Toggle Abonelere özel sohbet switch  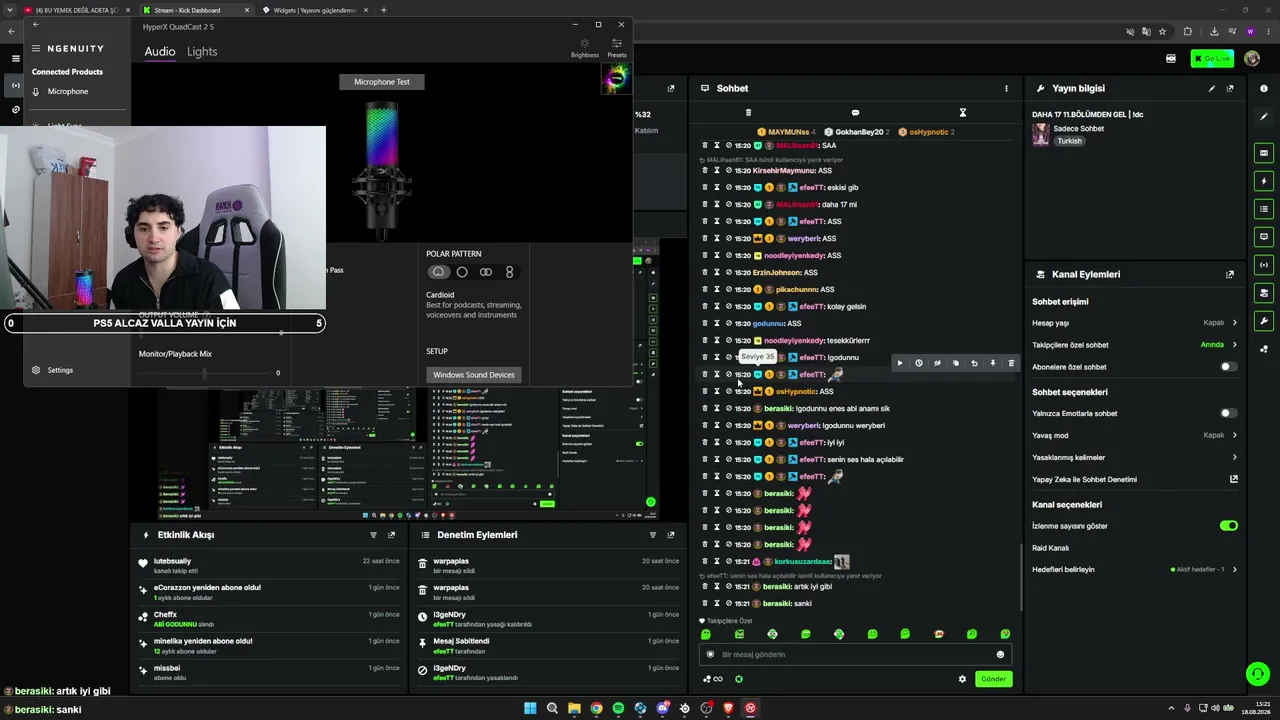(1229, 367)
